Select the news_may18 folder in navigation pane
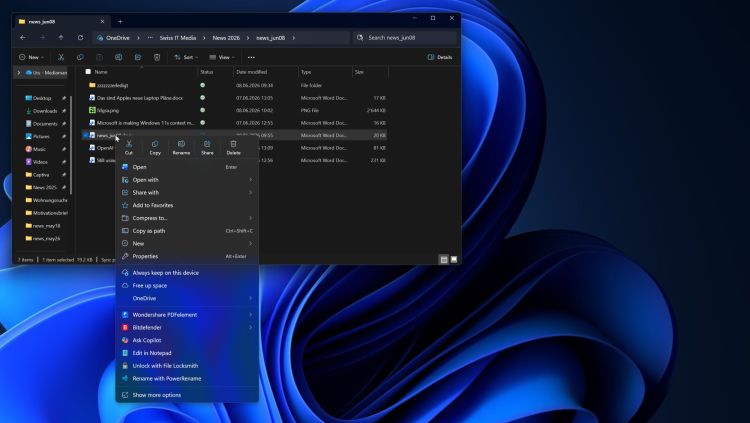This screenshot has height=423, width=750. (x=43, y=226)
